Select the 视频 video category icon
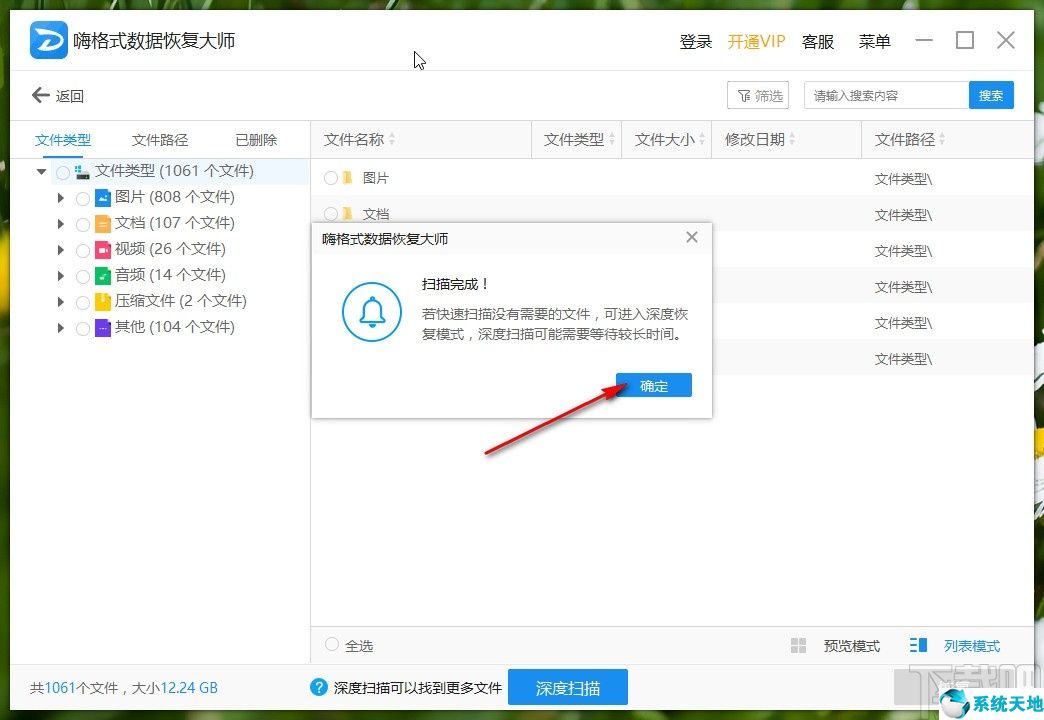1044x720 pixels. point(103,249)
